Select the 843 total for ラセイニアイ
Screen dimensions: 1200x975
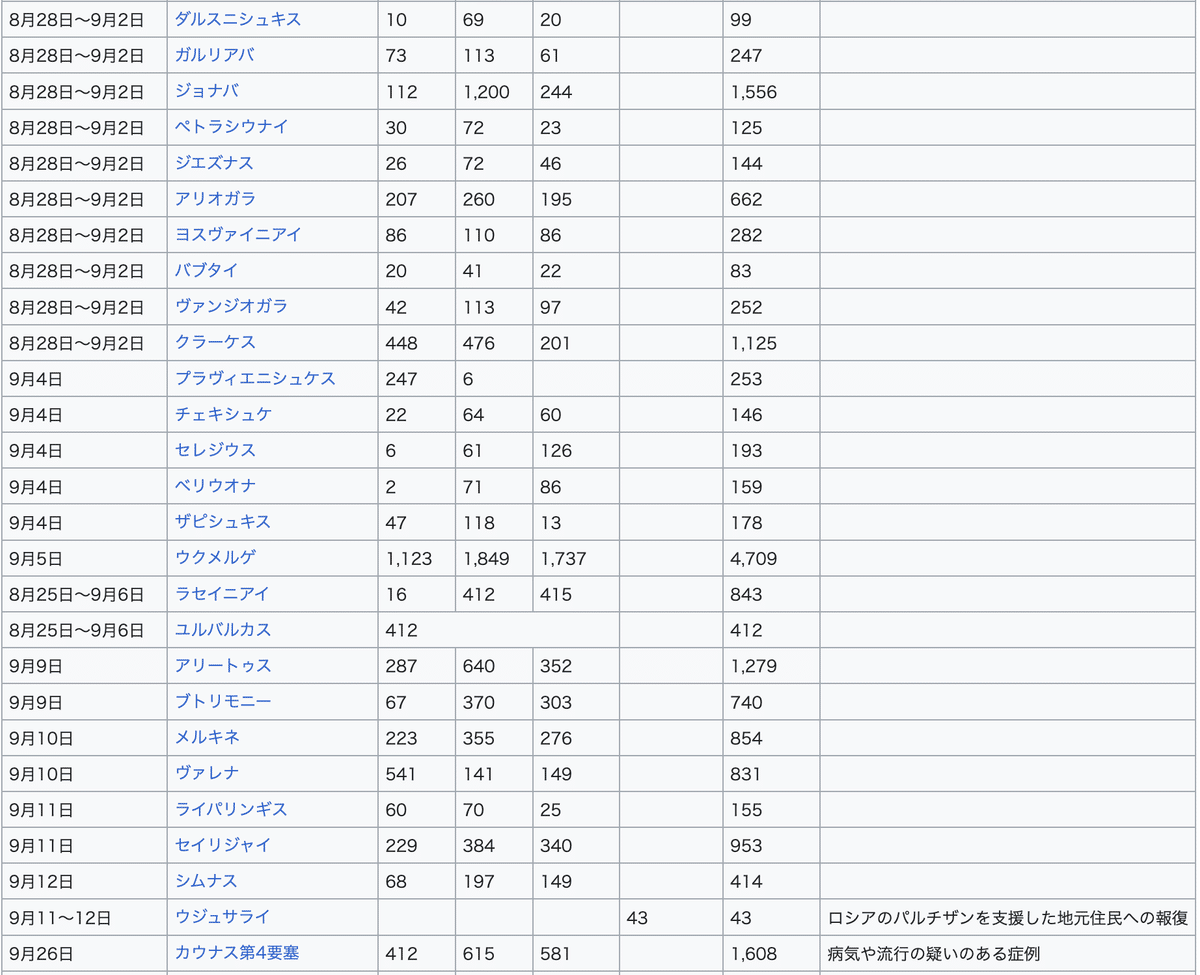(746, 595)
